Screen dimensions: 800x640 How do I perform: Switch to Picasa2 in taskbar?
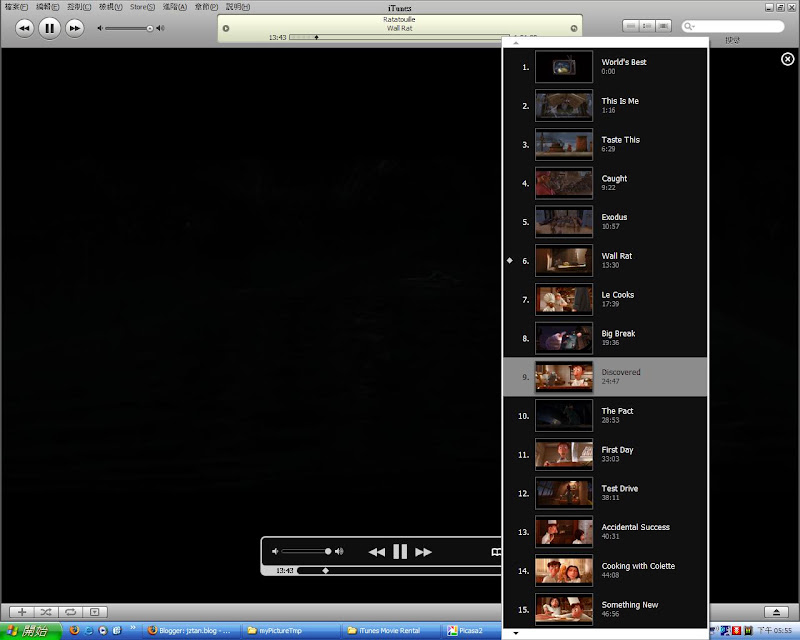click(x=472, y=631)
